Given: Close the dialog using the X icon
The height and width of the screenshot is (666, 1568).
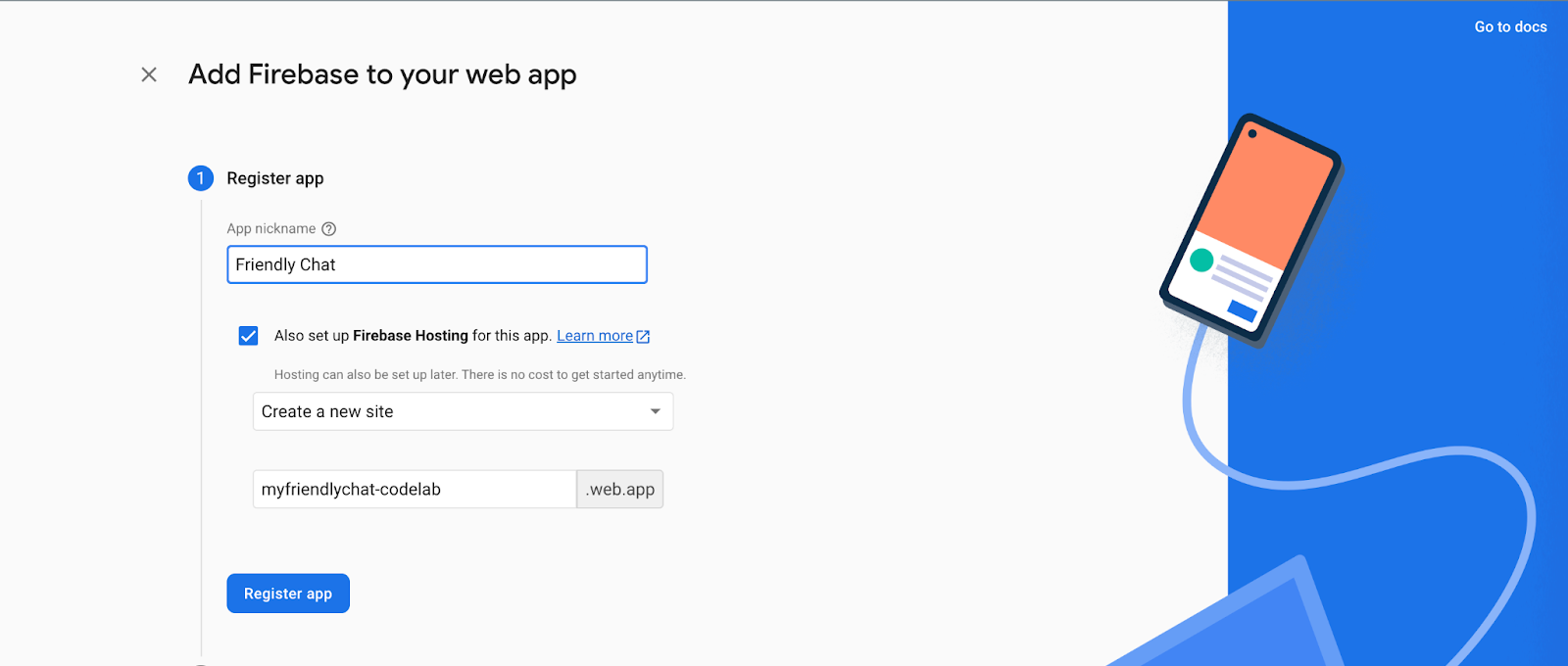Looking at the screenshot, I should pyautogui.click(x=148, y=73).
